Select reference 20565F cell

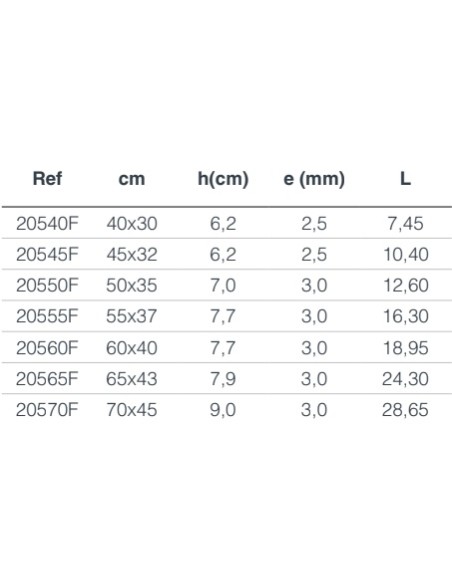[x=47, y=379]
